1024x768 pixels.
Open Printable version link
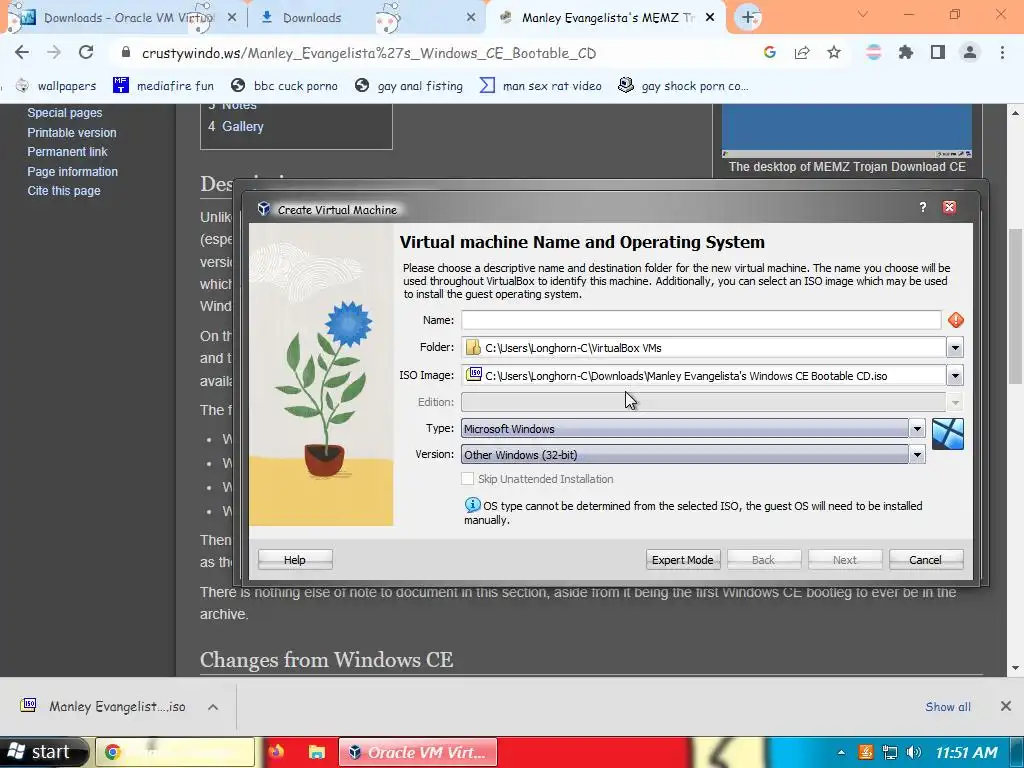coord(72,133)
